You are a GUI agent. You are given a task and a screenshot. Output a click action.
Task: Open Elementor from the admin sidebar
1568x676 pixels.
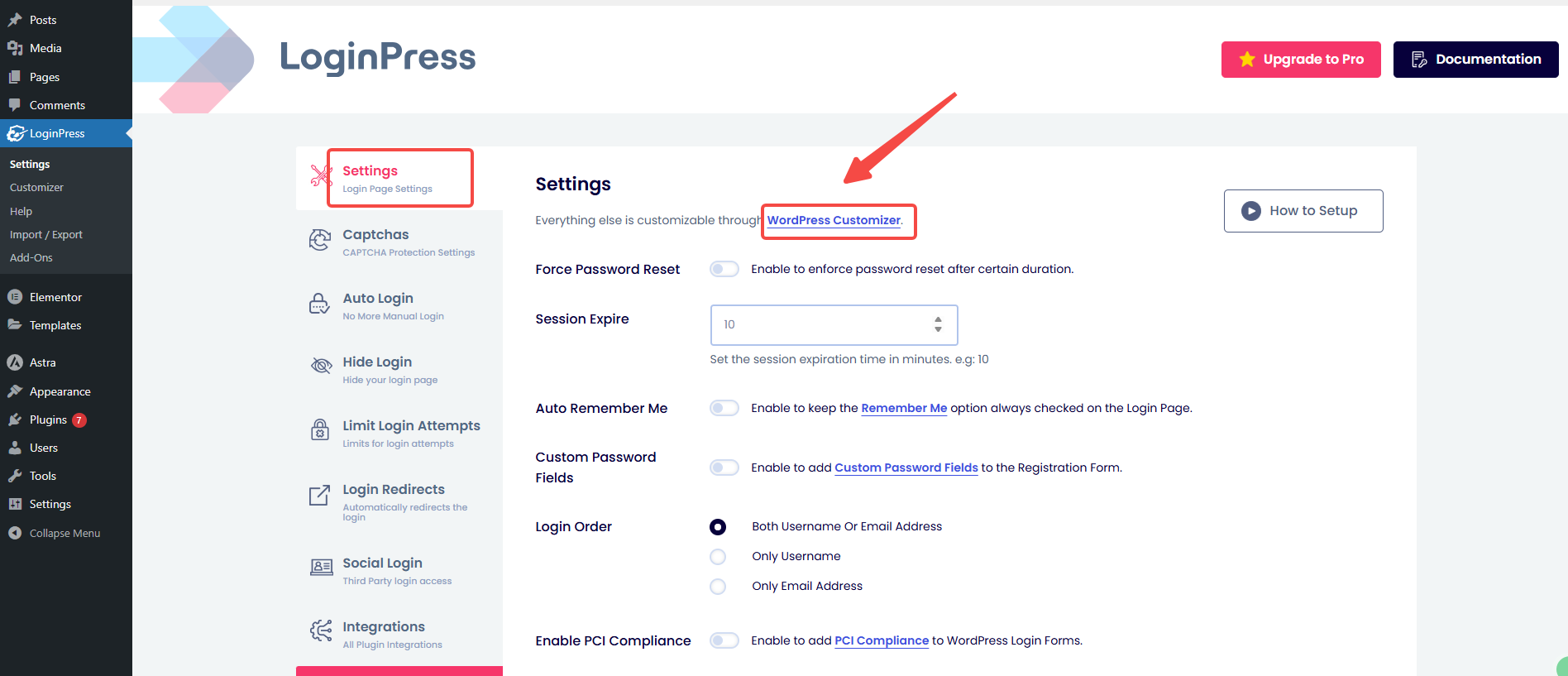(55, 296)
